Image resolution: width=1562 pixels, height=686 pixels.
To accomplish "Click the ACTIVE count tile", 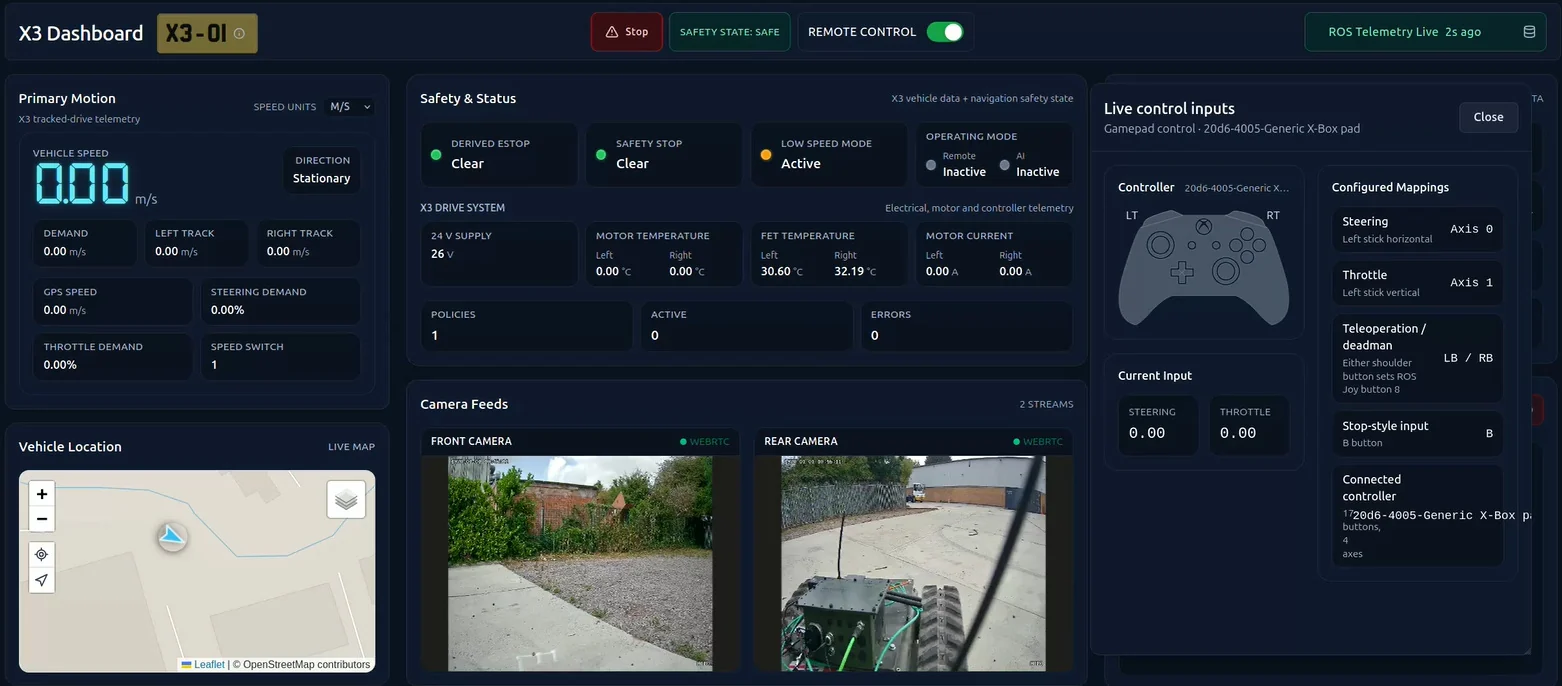I will (x=747, y=326).
